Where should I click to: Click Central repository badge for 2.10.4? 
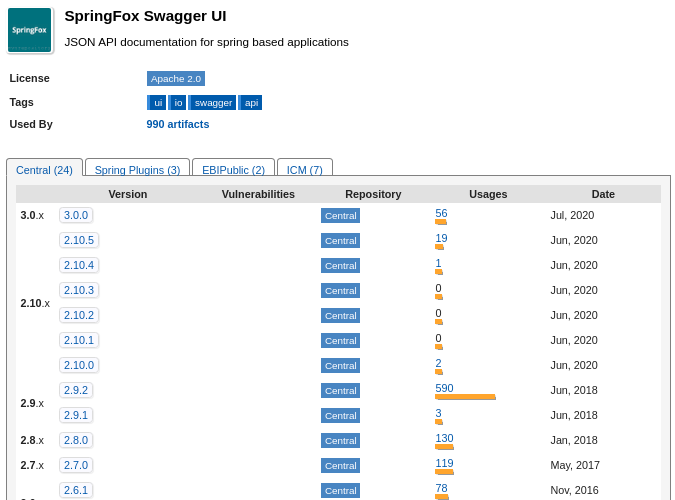341,266
